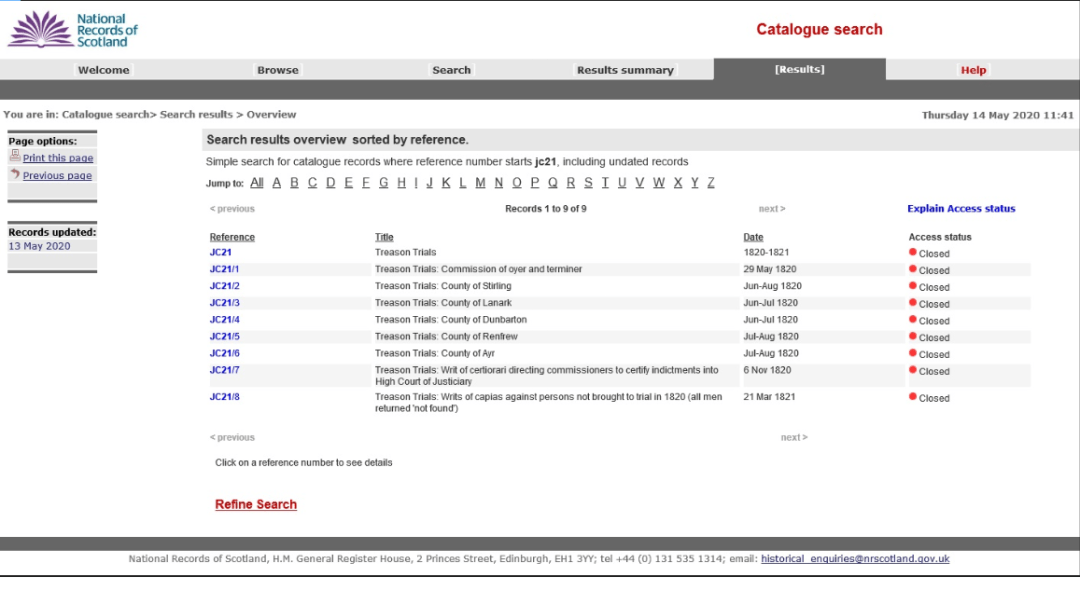Image resolution: width=1080 pixels, height=591 pixels.
Task: Open record JC21/4 County of Dunbarton
Action: point(224,320)
